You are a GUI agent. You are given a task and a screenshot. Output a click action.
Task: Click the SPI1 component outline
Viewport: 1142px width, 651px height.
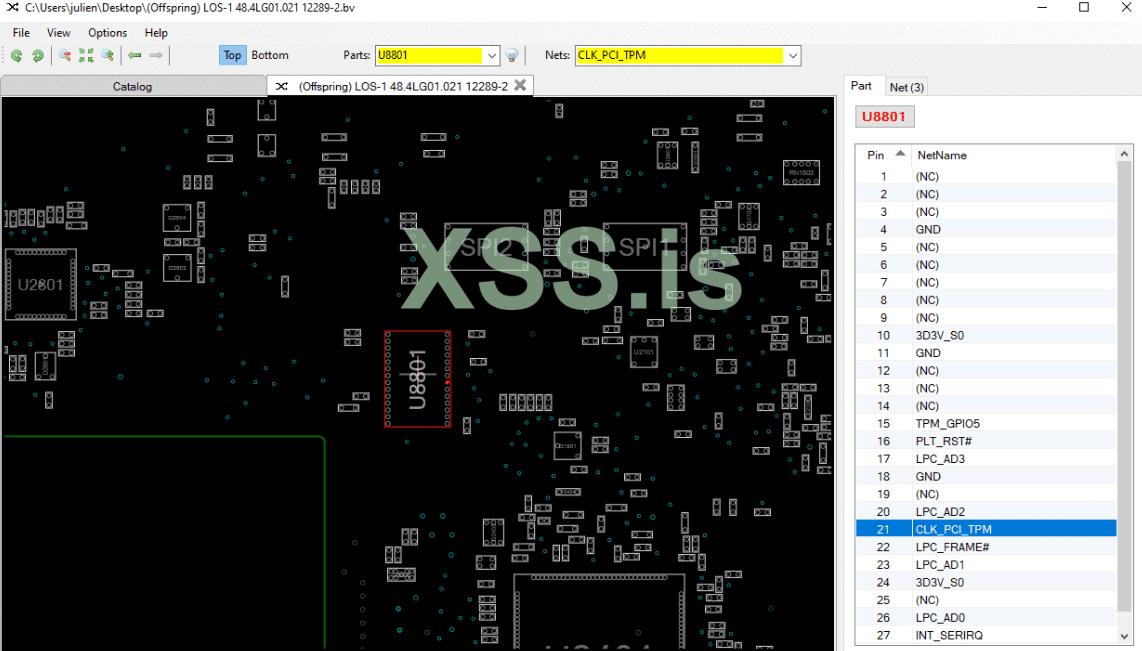(645, 247)
